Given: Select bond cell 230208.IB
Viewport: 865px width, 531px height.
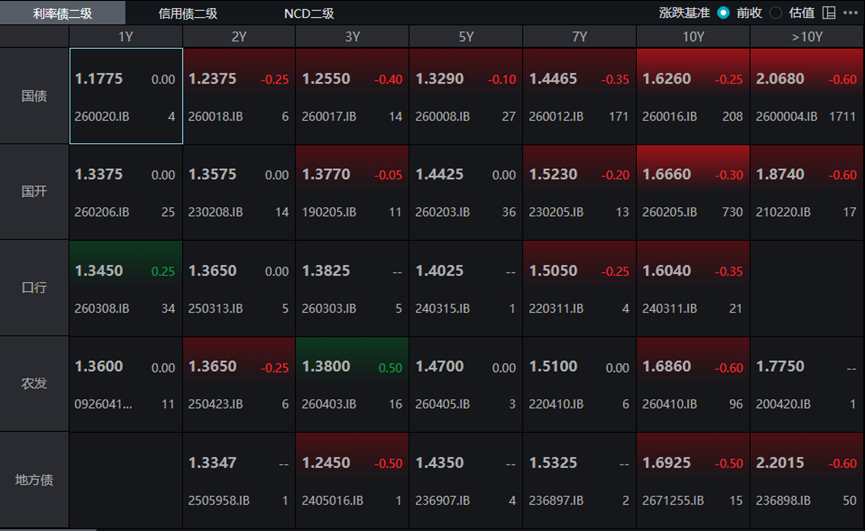Looking at the screenshot, I should click(x=239, y=192).
